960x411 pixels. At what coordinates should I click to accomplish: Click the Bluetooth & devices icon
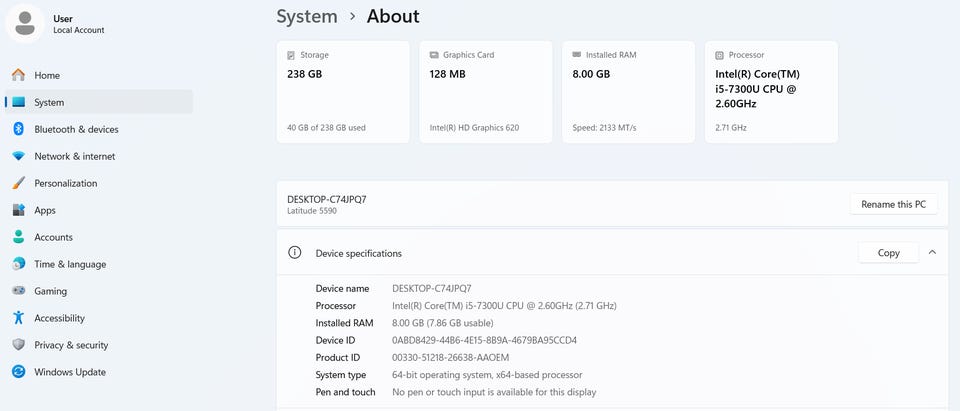[18, 129]
